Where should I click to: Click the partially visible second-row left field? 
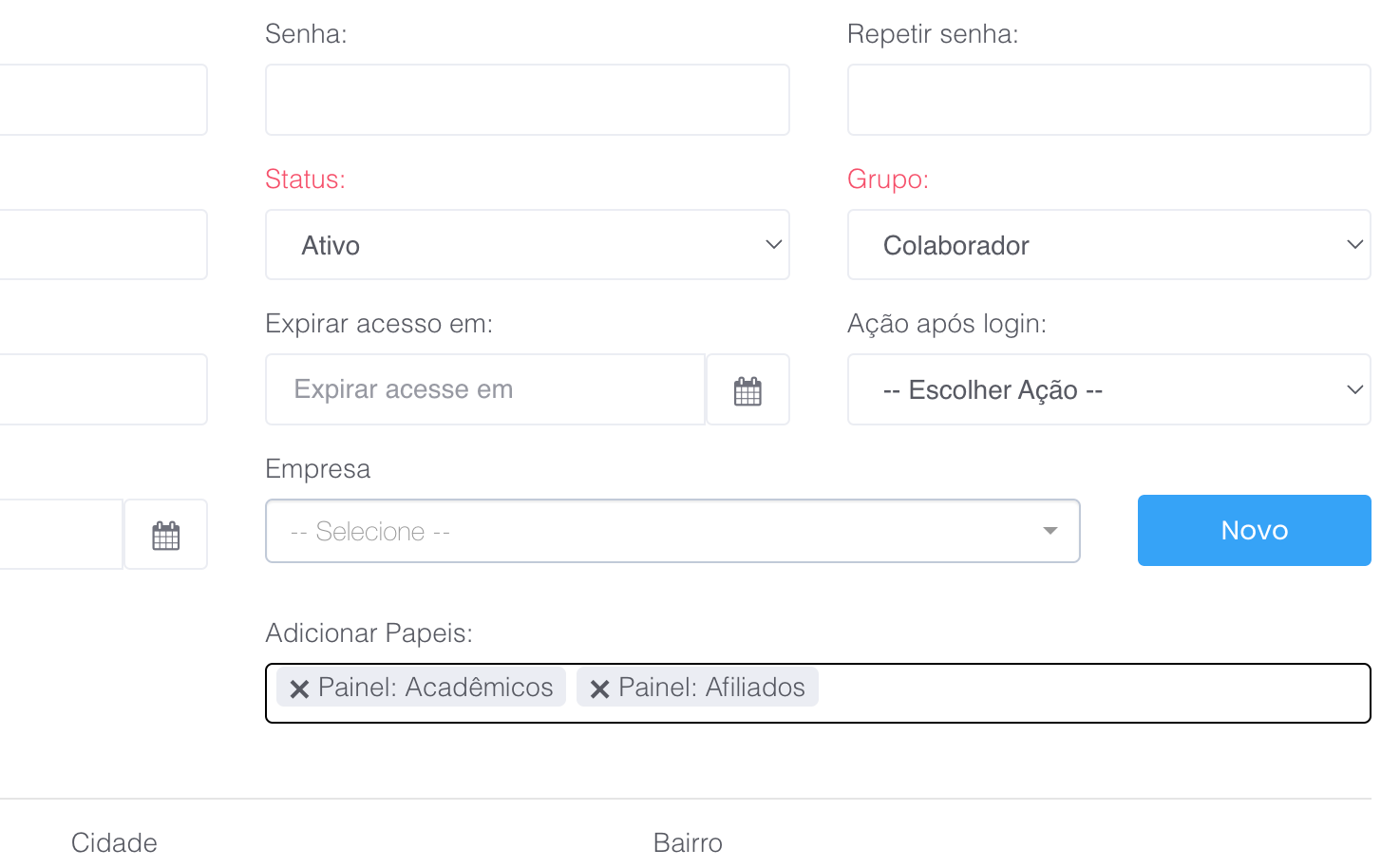[103, 245]
